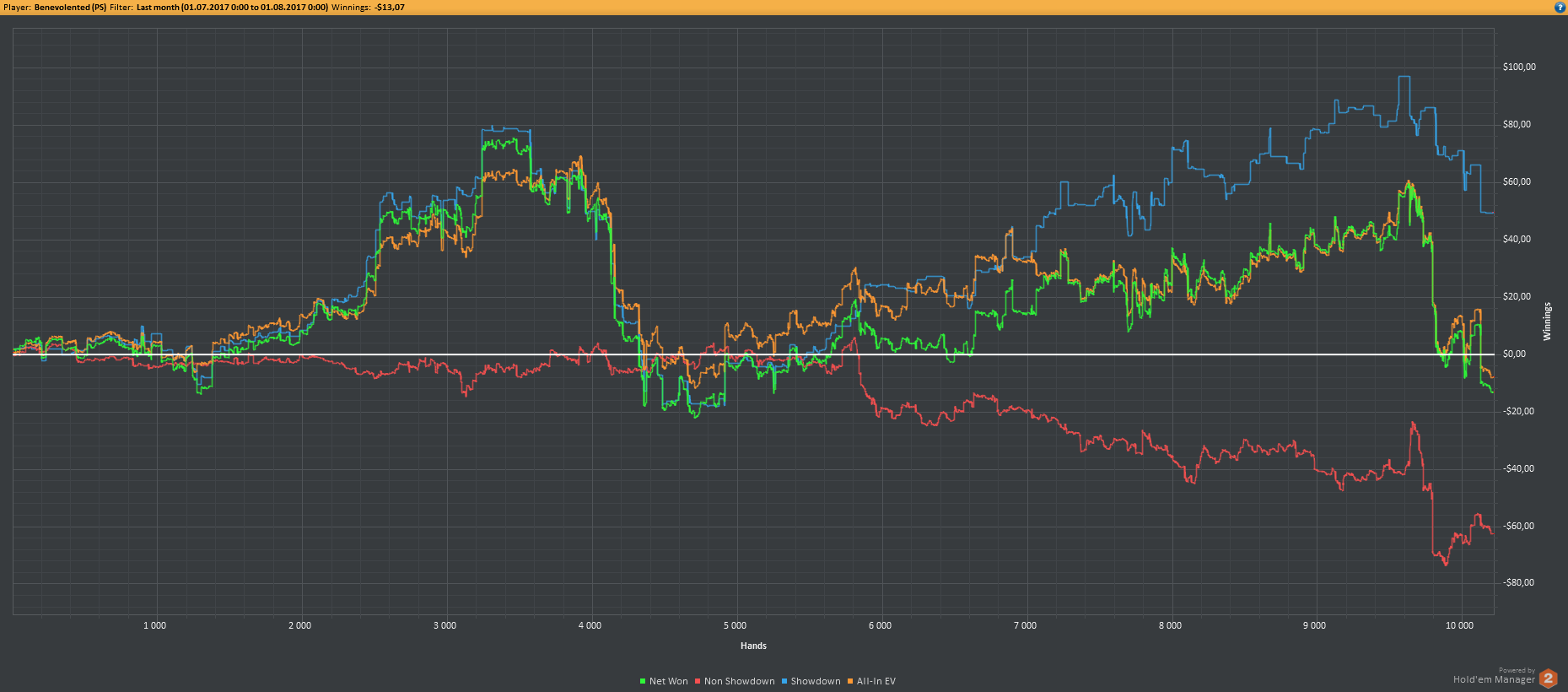The width and height of the screenshot is (1568, 692).
Task: Click the -$60,00 y-axis label
Action: (x=1518, y=526)
